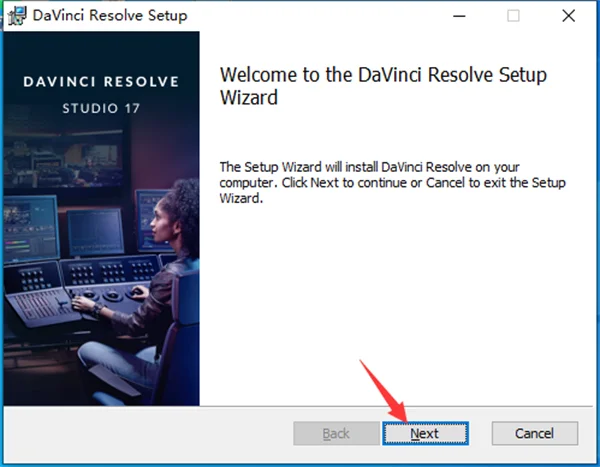Click the DaVinci Resolve Setup title text
Viewport: 600px width, 467px height.
110,16
